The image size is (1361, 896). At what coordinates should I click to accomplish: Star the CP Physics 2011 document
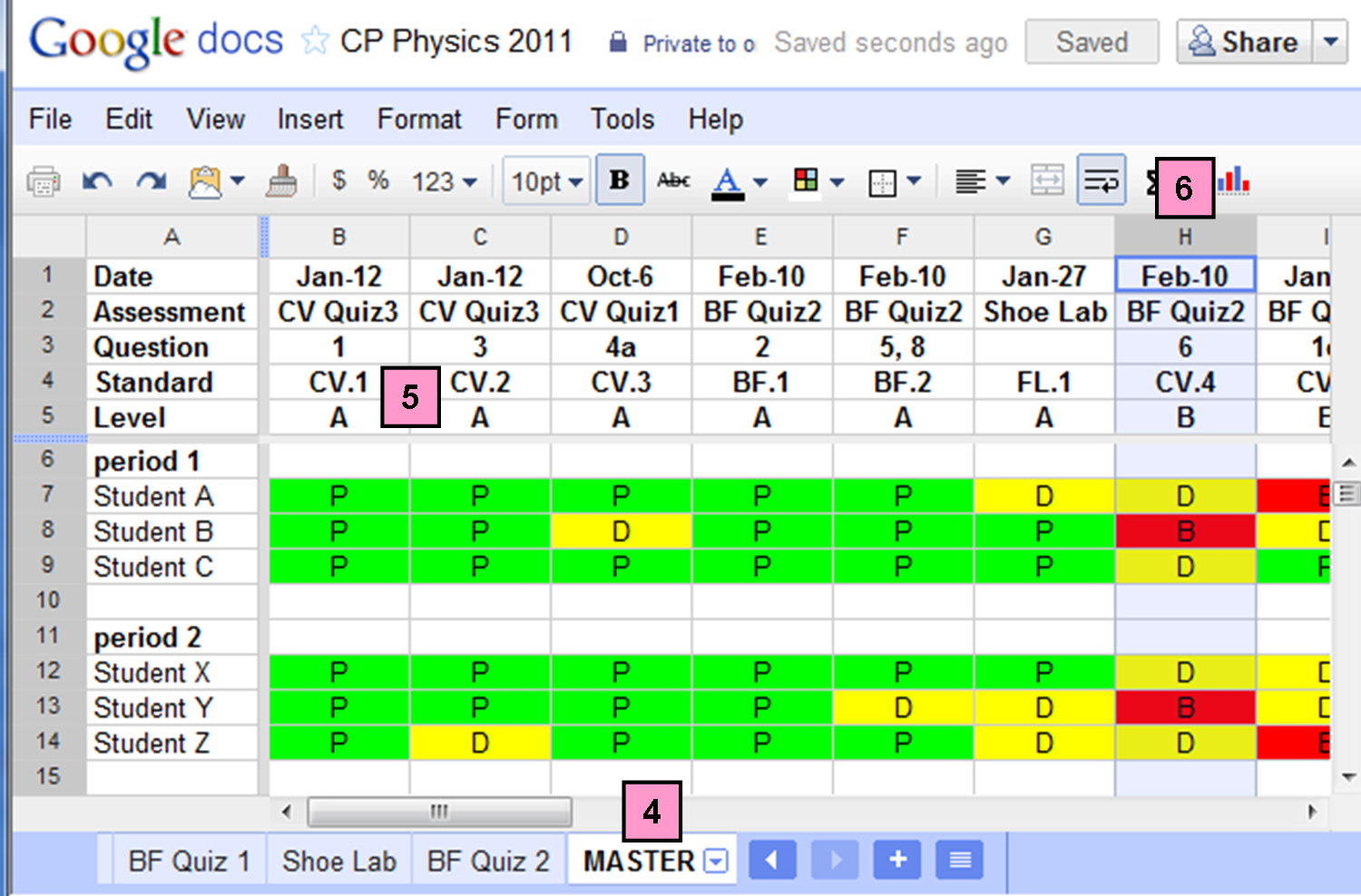coord(315,41)
